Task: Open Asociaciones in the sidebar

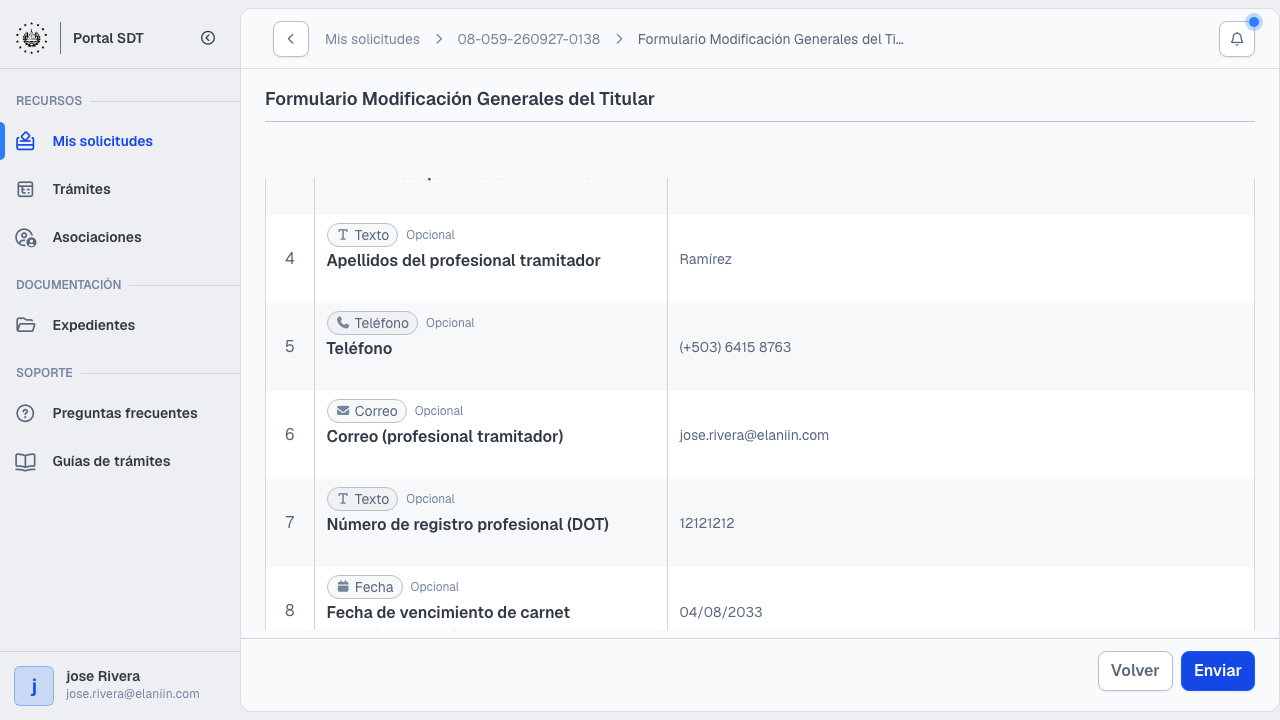Action: click(120, 237)
